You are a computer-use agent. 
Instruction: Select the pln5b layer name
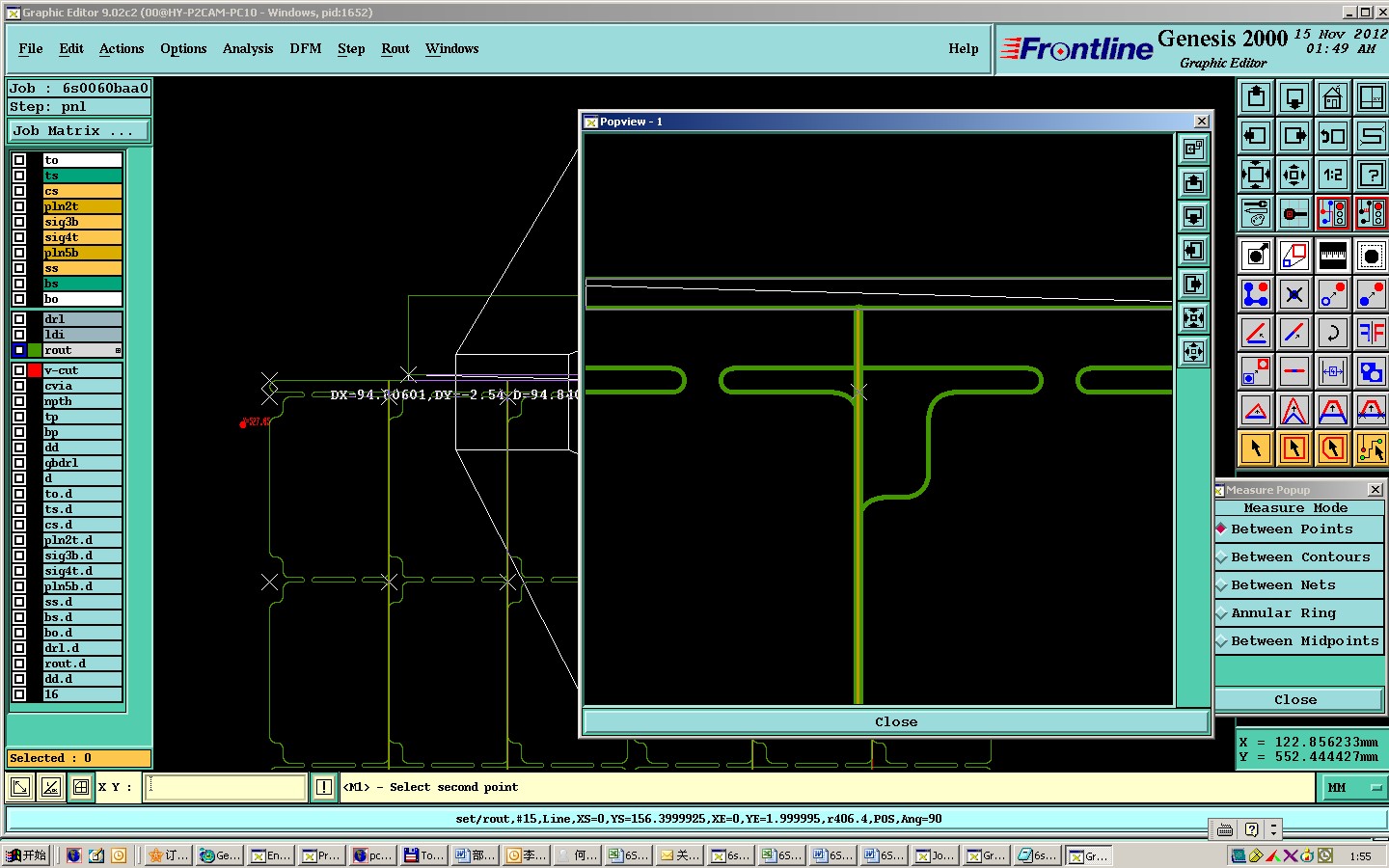click(x=82, y=253)
